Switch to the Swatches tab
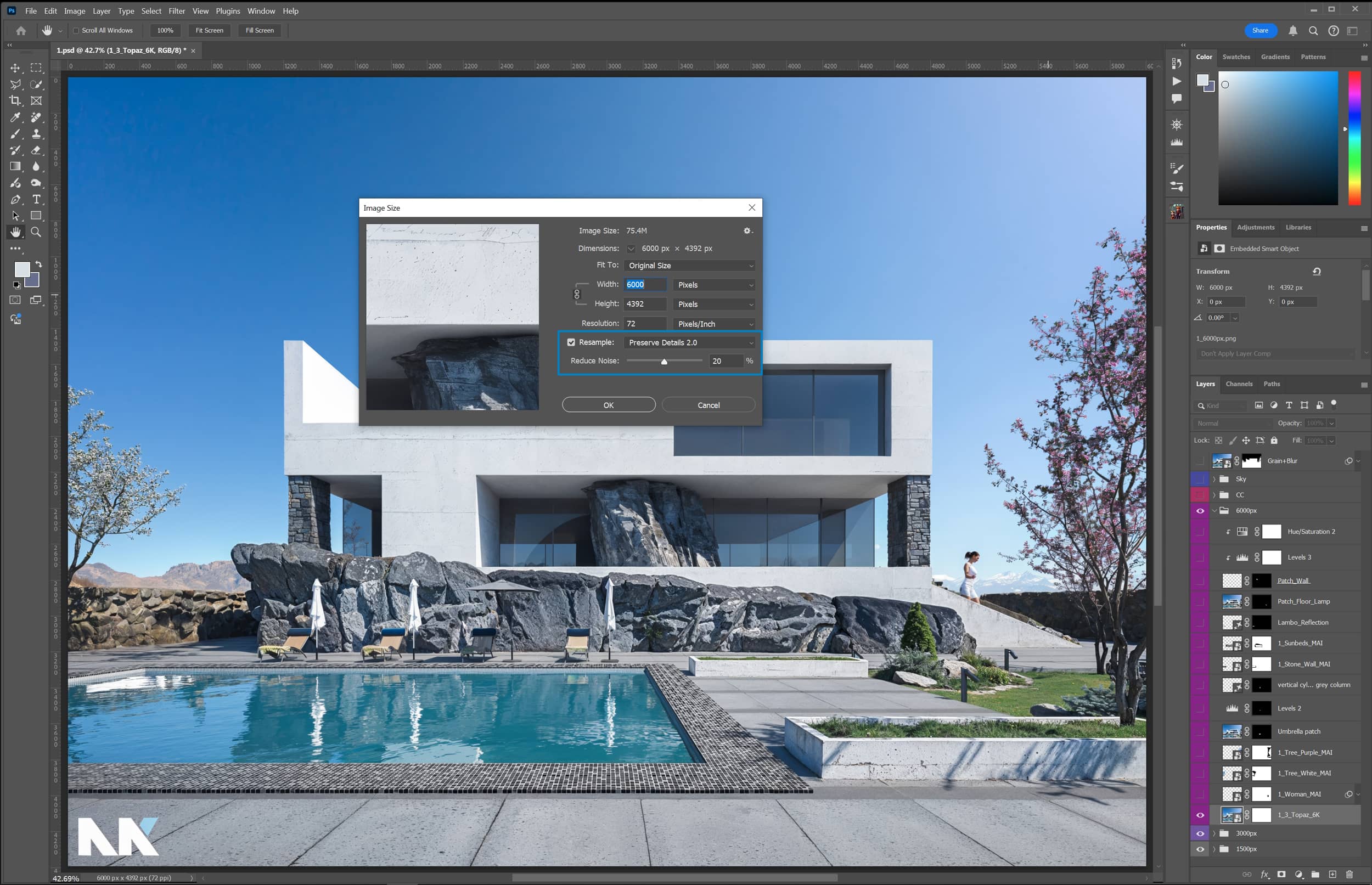This screenshot has height=885, width=1372. pyautogui.click(x=1236, y=57)
